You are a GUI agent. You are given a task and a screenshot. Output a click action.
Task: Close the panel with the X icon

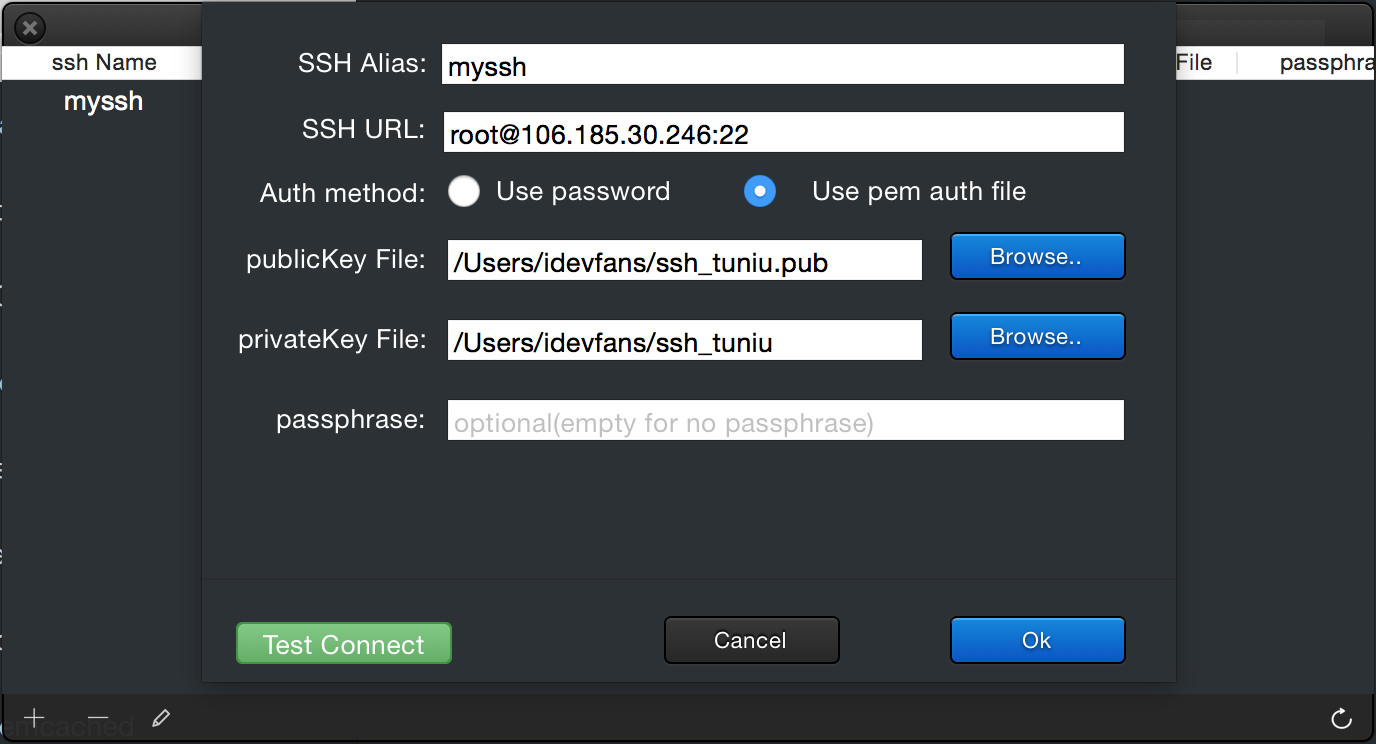click(30, 28)
